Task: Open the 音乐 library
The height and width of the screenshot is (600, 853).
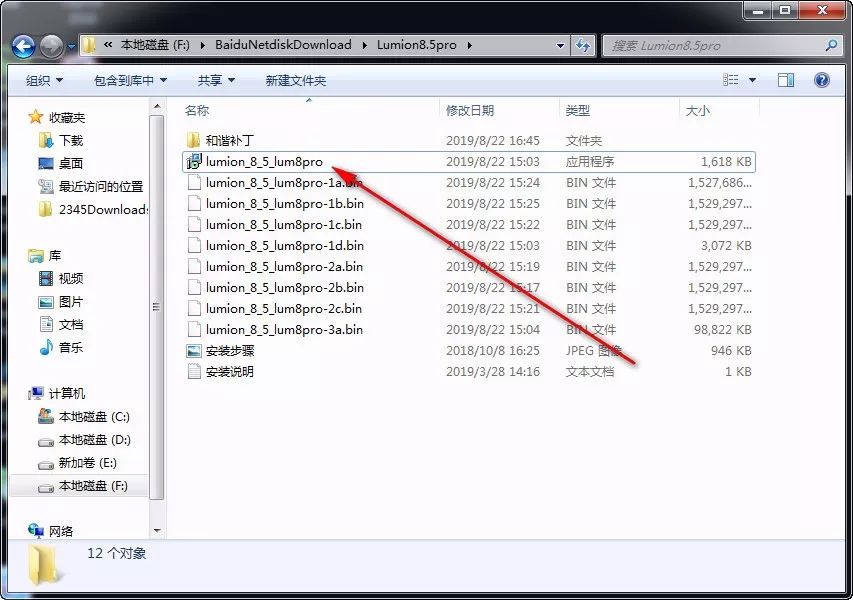Action: (71, 348)
